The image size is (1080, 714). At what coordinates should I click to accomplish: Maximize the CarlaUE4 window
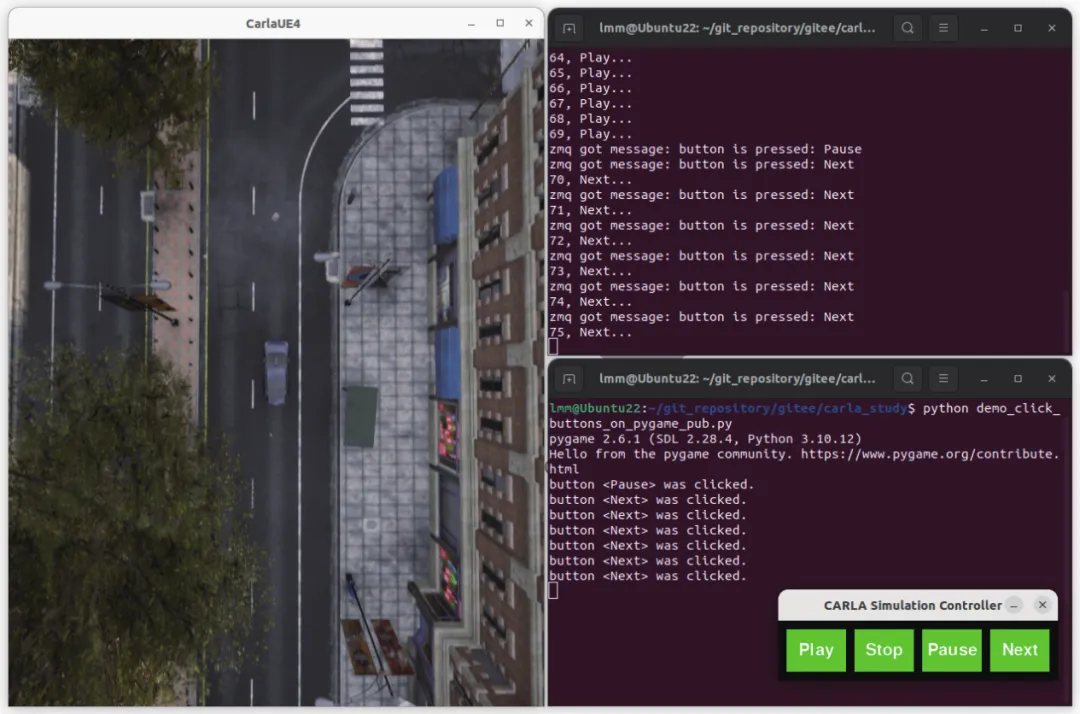coord(500,23)
